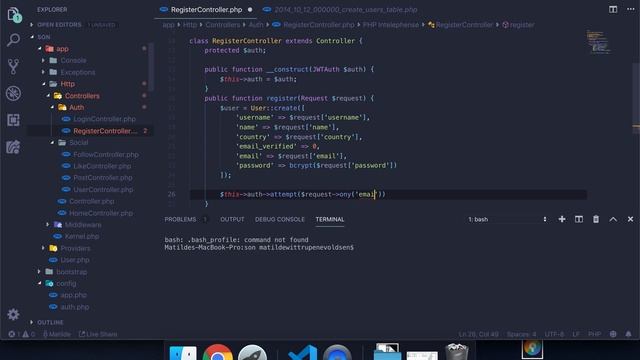
Task: Open Launchpad rocket icon in dock
Action: point(253,353)
